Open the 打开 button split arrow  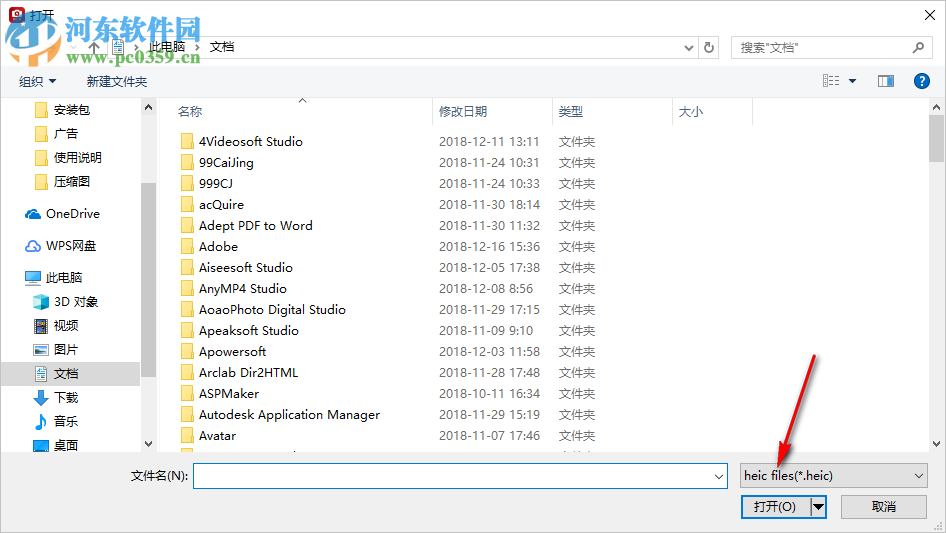click(x=818, y=507)
